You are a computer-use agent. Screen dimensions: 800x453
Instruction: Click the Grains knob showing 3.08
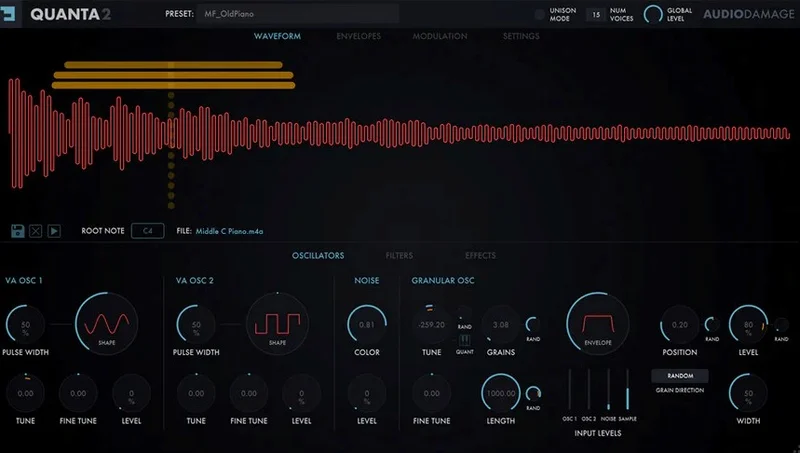pos(501,324)
